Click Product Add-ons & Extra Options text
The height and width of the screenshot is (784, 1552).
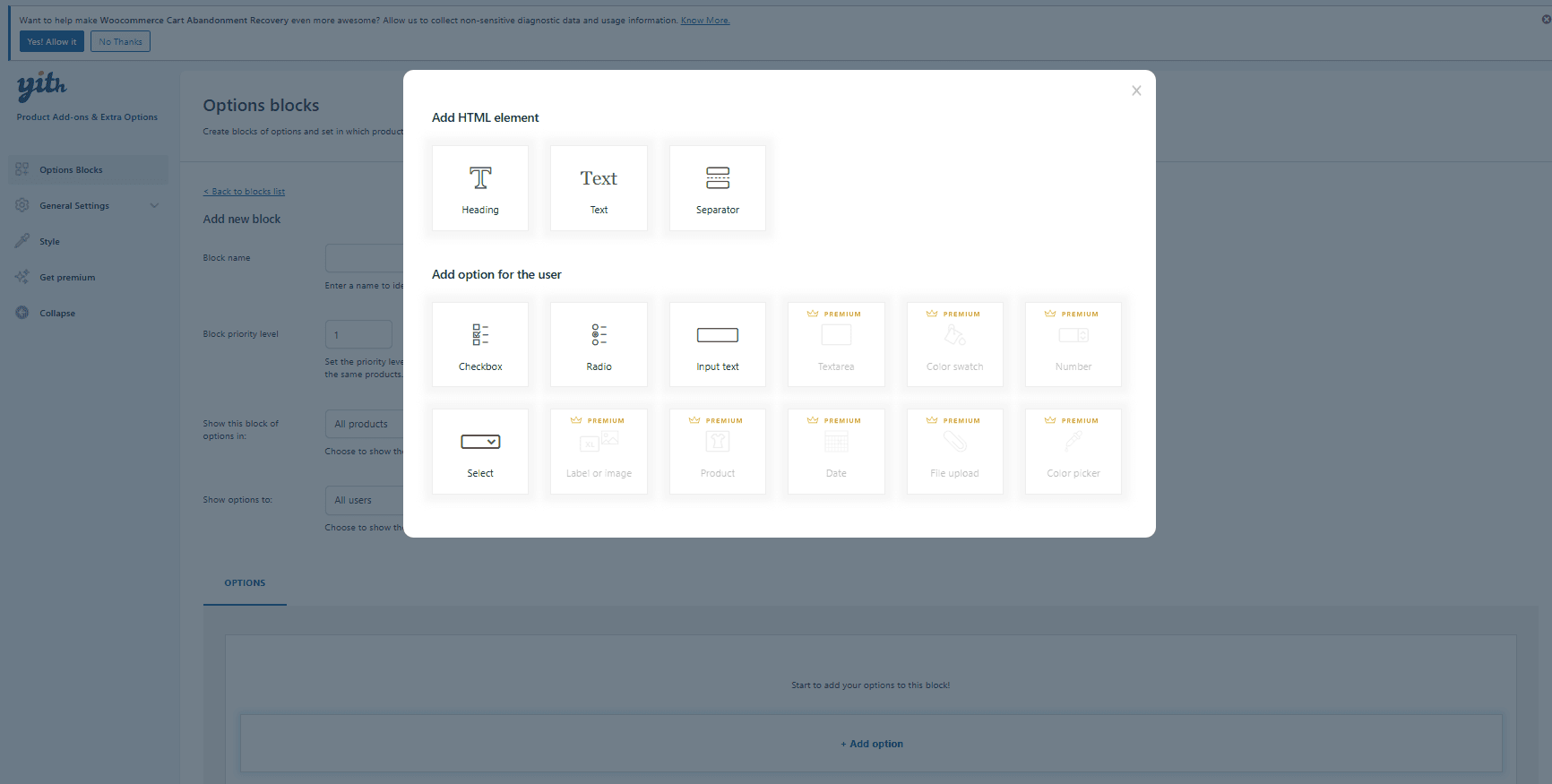pyautogui.click(x=87, y=117)
